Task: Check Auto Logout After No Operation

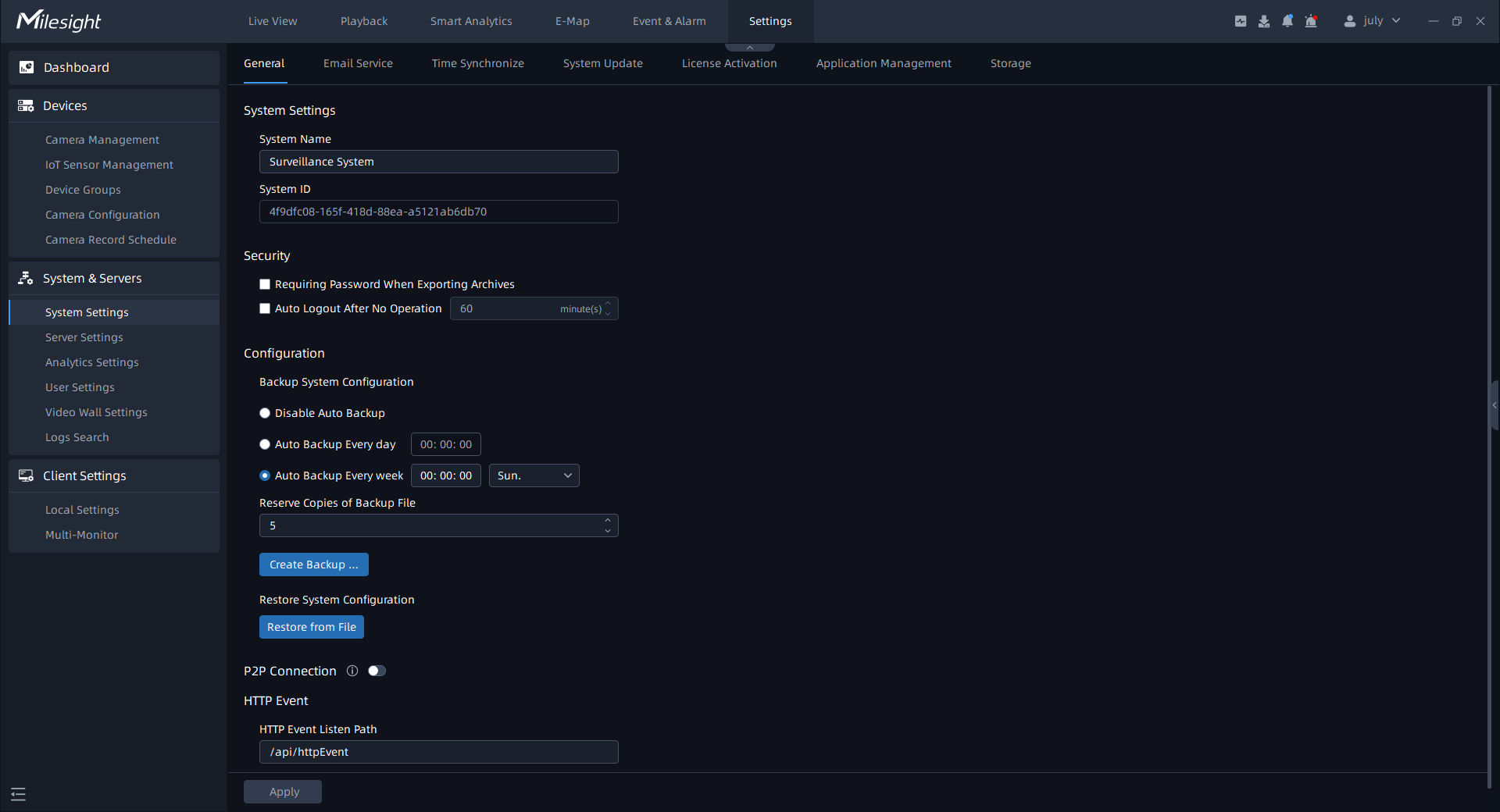Action: (x=265, y=308)
